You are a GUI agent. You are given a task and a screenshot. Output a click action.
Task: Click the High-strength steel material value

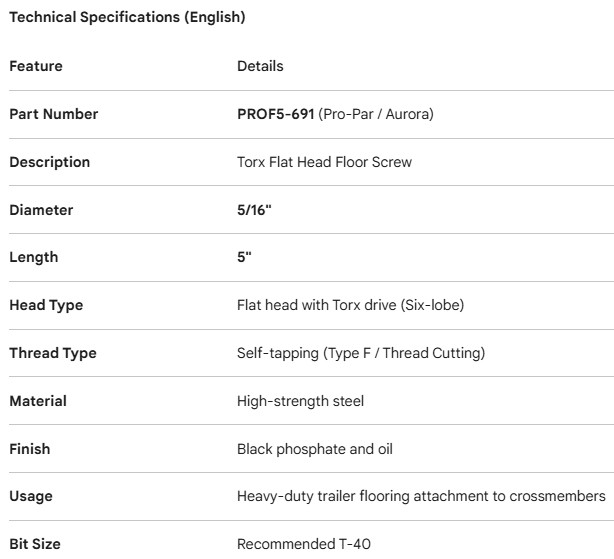(x=300, y=401)
